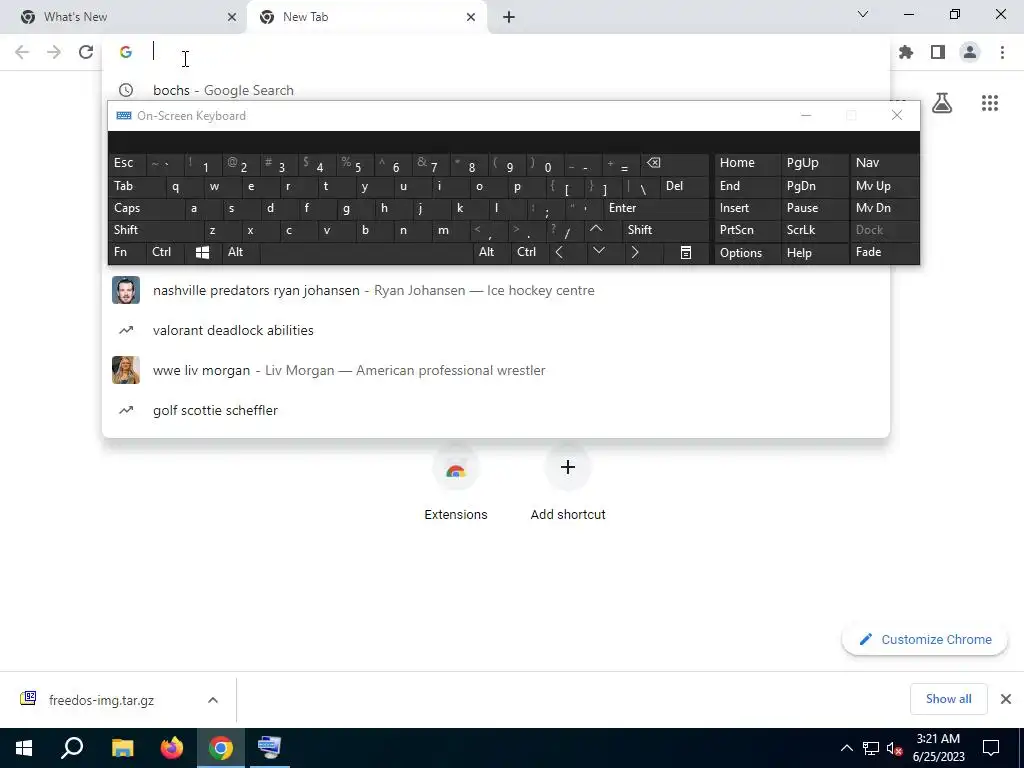Tap the Esc key on On-Screen Keyboard
The height and width of the screenshot is (768, 1024).
[127, 163]
